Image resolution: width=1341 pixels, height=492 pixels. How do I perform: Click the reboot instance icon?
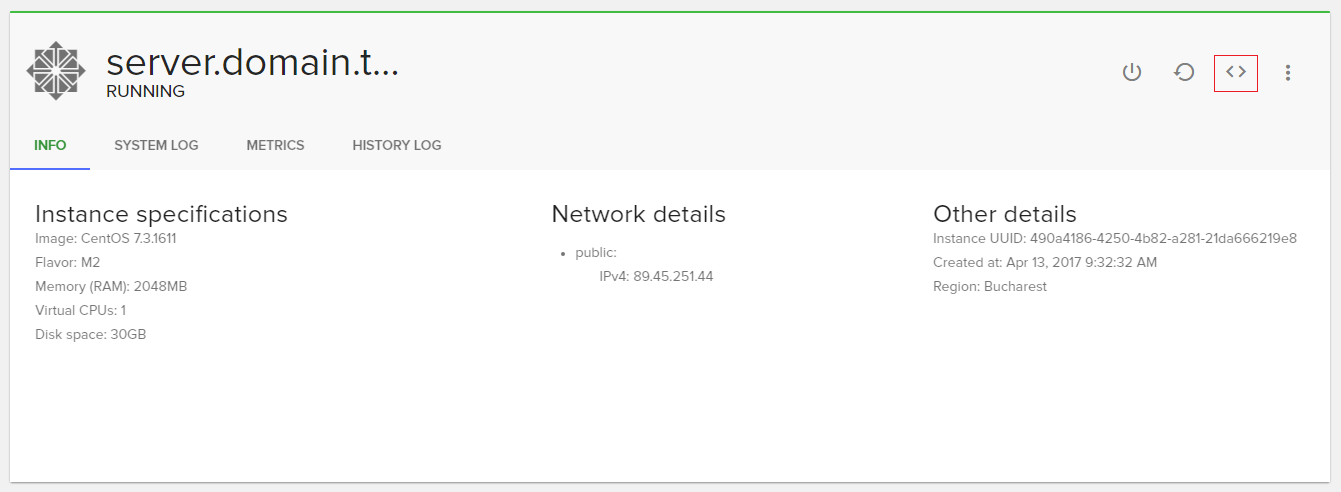click(x=1184, y=72)
